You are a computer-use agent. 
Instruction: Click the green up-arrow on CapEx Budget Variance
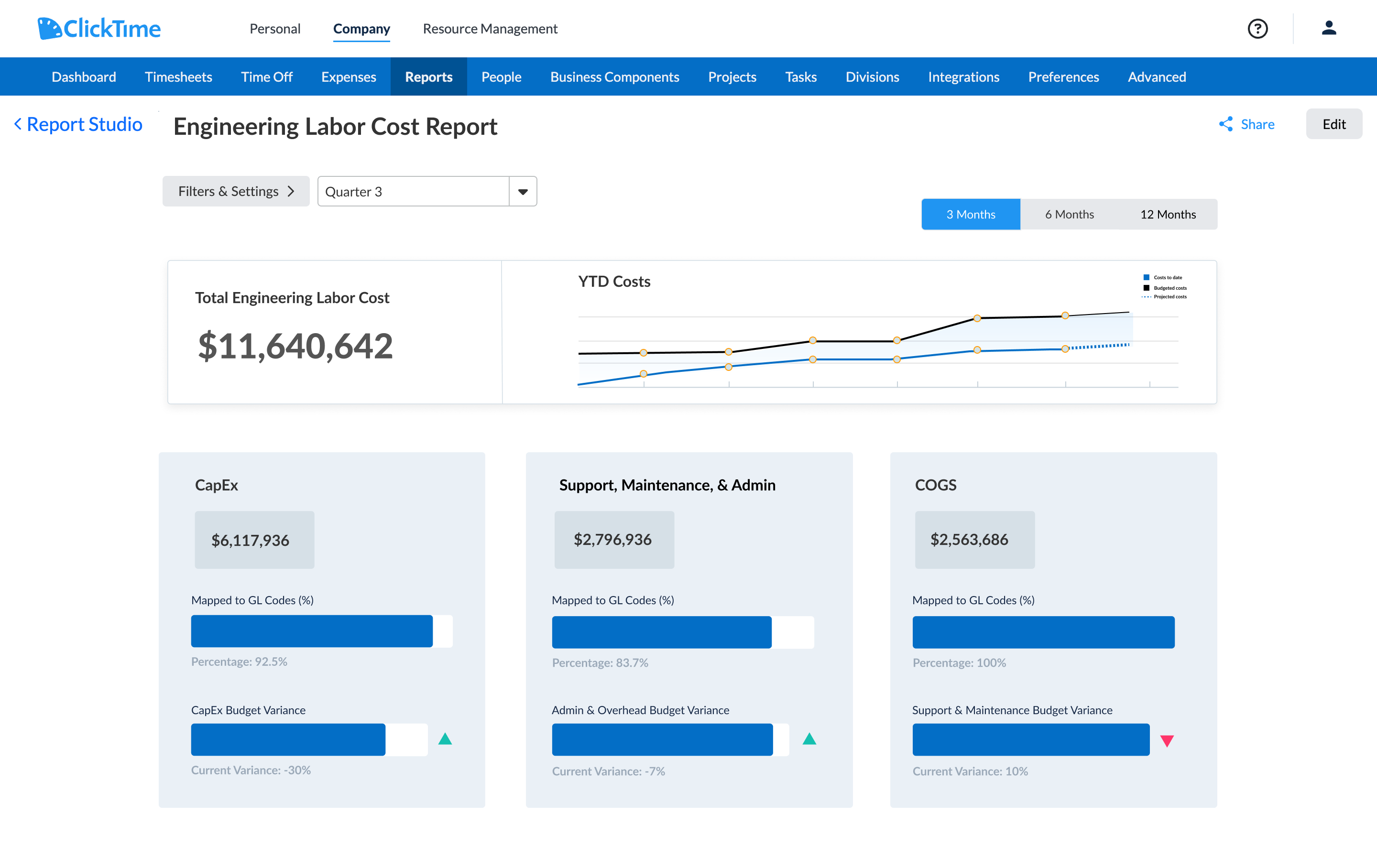(446, 739)
